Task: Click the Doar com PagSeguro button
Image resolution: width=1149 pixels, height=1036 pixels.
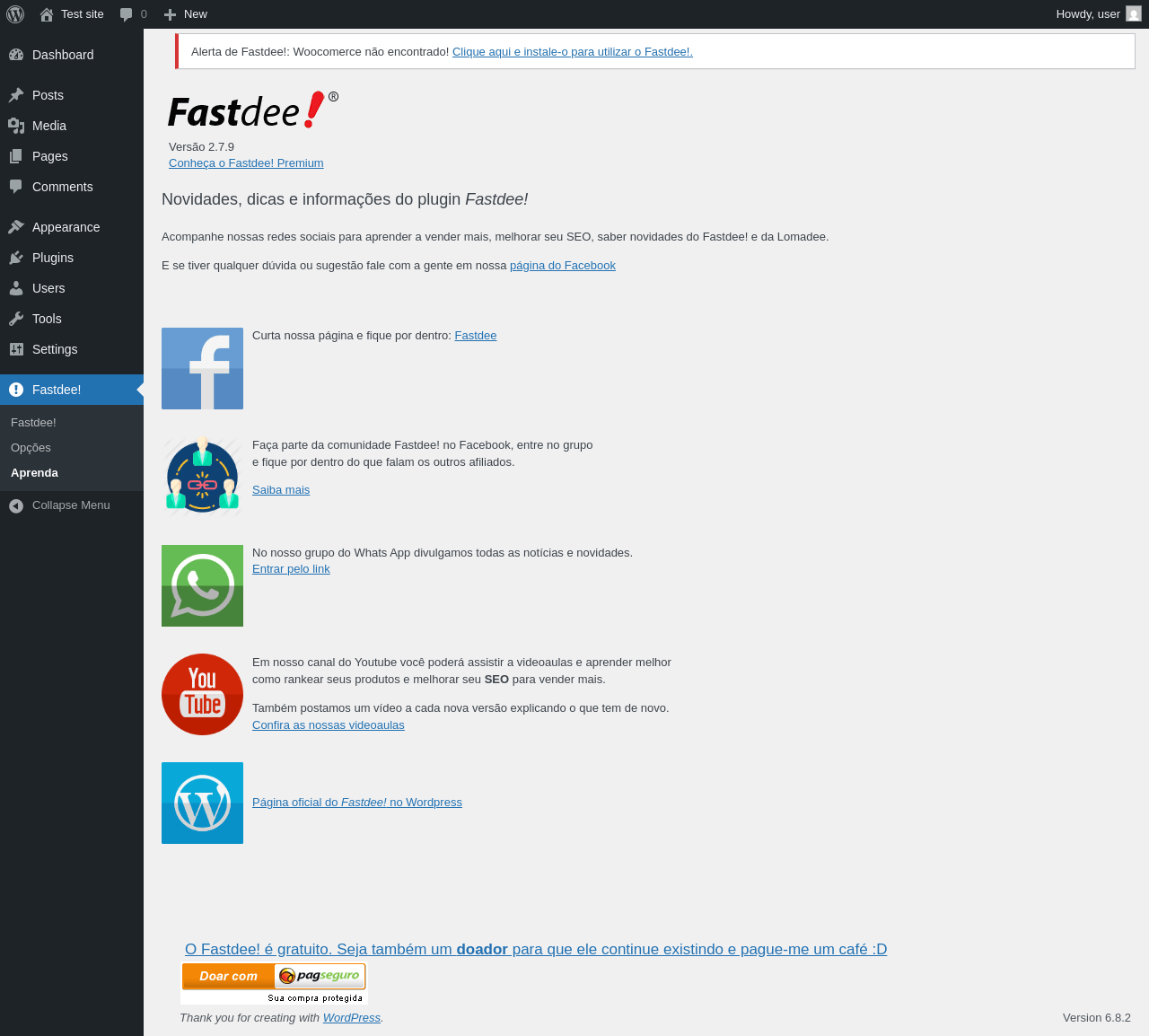Action: [274, 983]
